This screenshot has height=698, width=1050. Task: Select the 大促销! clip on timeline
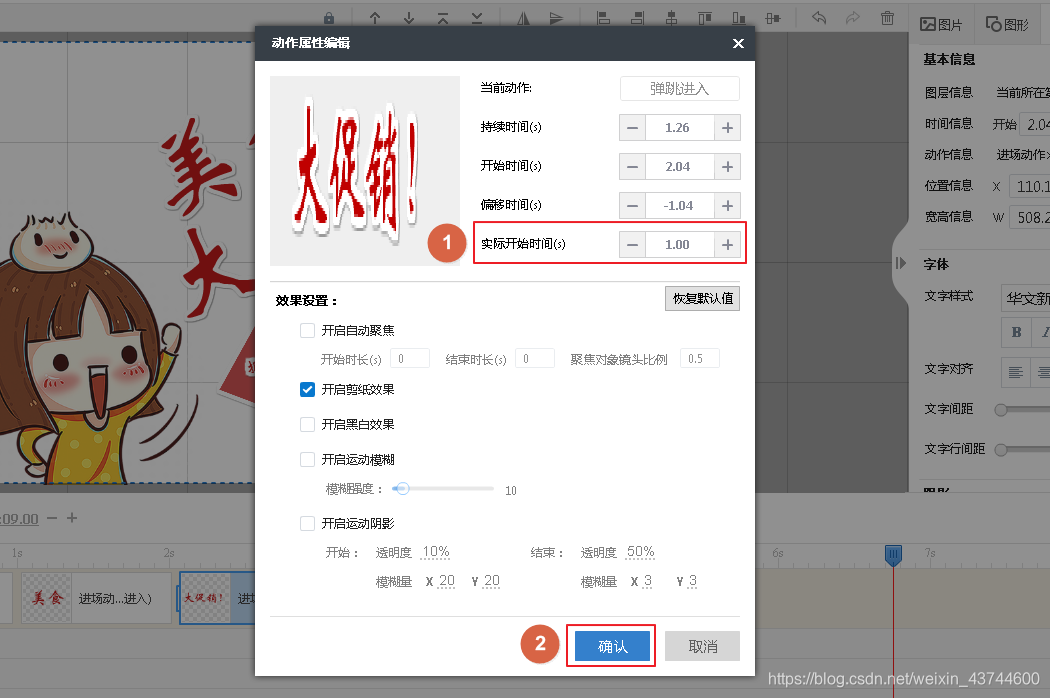pyautogui.click(x=217, y=598)
